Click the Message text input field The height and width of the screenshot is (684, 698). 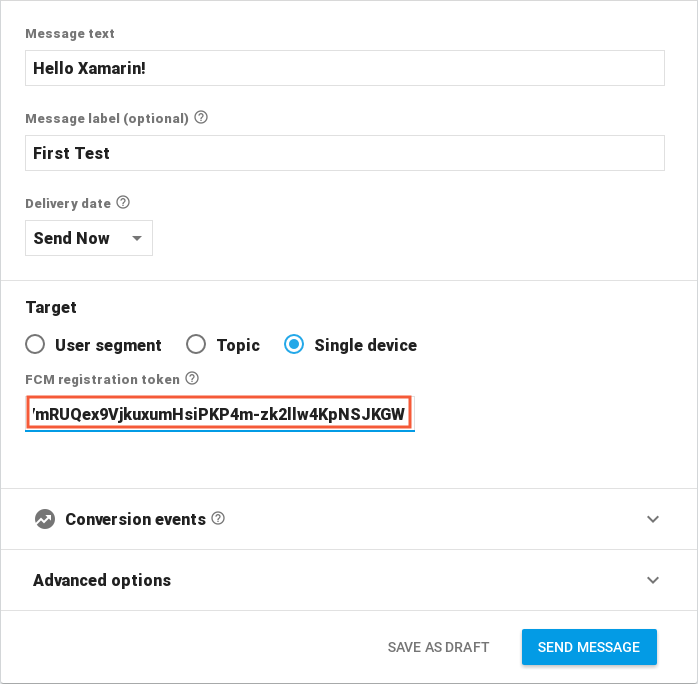[x=344, y=68]
